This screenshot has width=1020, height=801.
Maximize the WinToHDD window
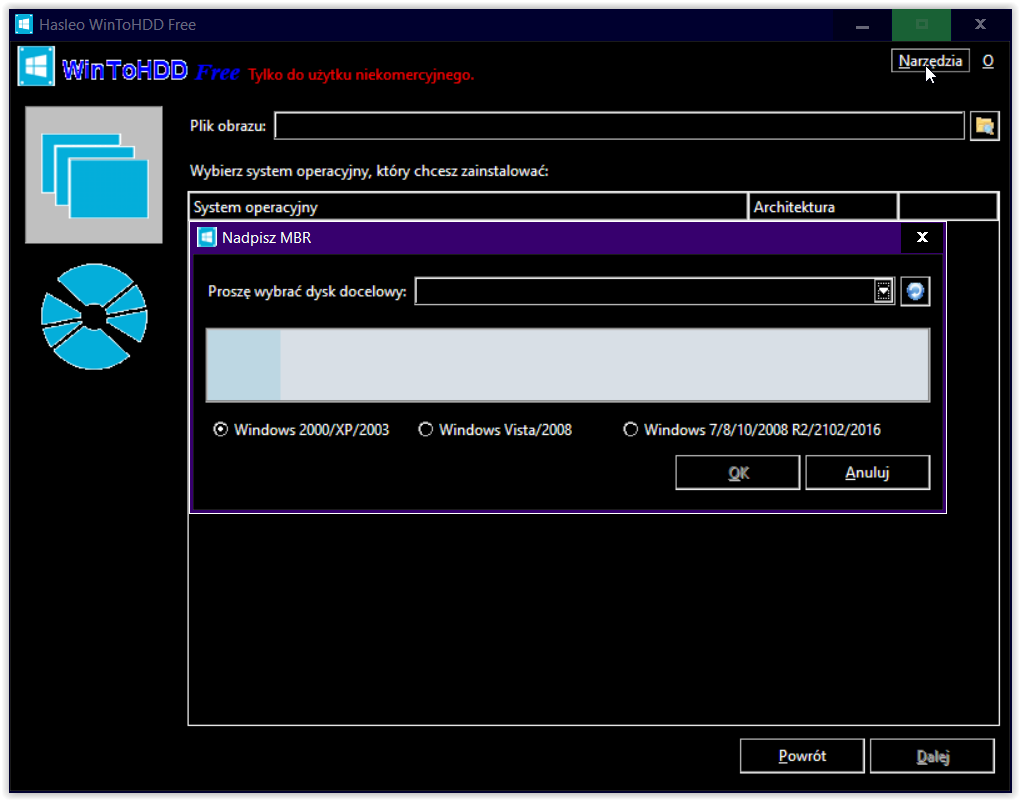[921, 25]
